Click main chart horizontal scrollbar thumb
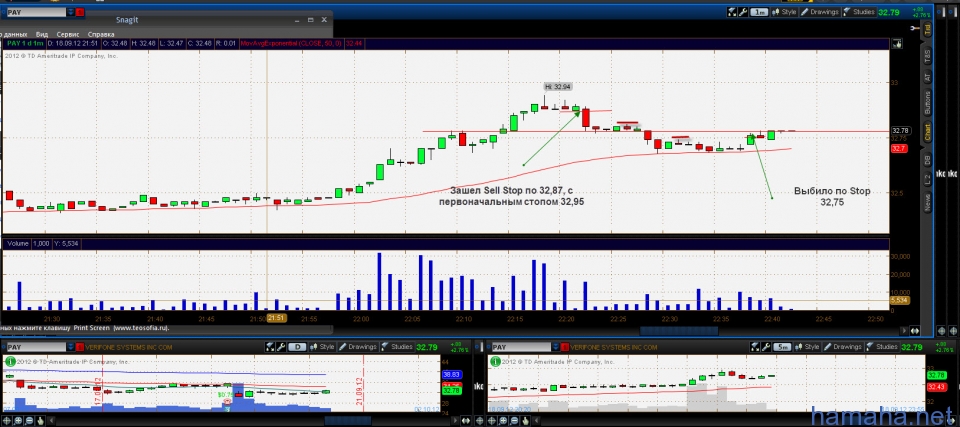Screen dimensions: 960x427 click(x=679, y=331)
